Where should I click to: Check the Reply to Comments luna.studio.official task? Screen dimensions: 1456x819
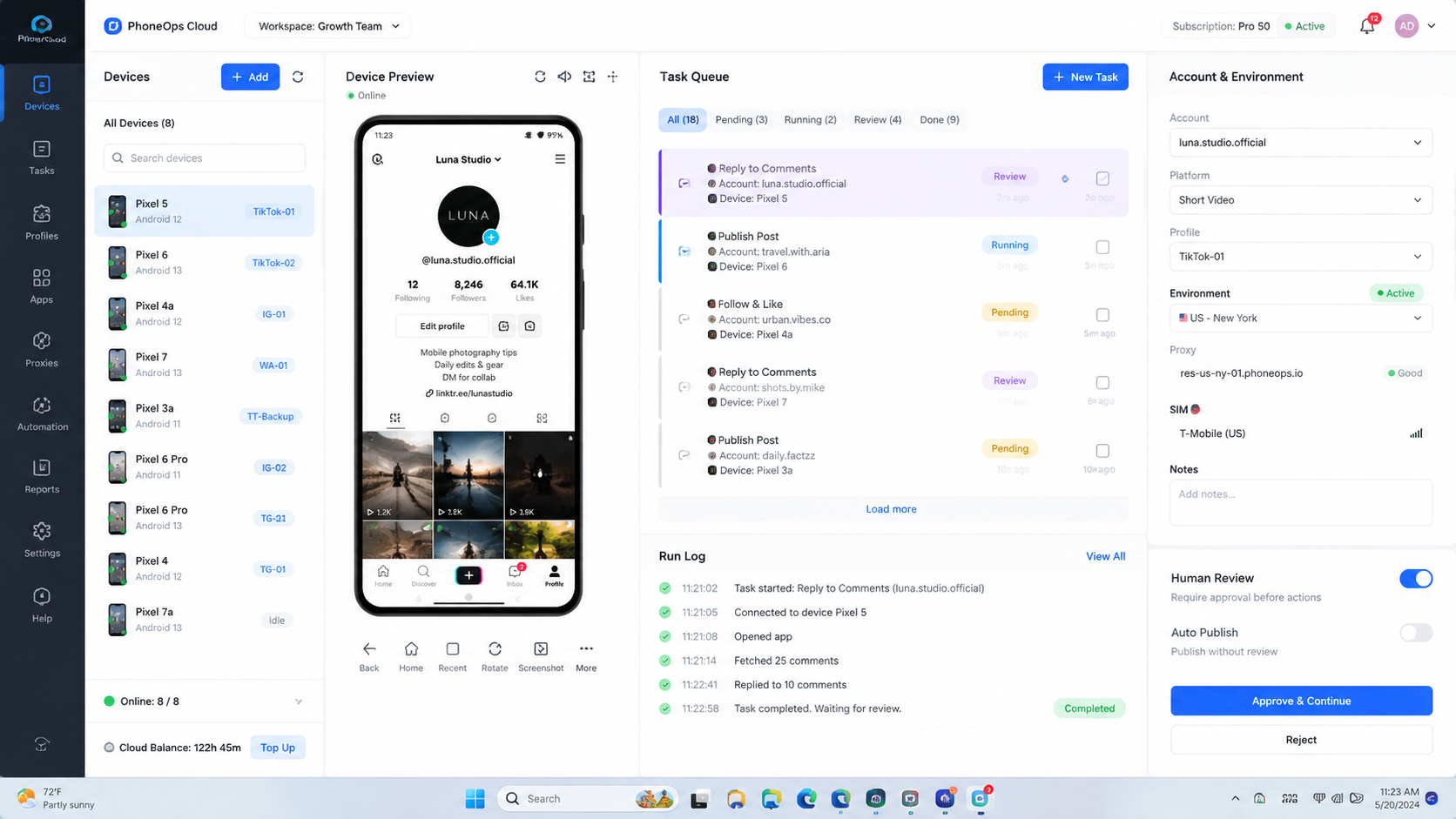pos(1102,178)
